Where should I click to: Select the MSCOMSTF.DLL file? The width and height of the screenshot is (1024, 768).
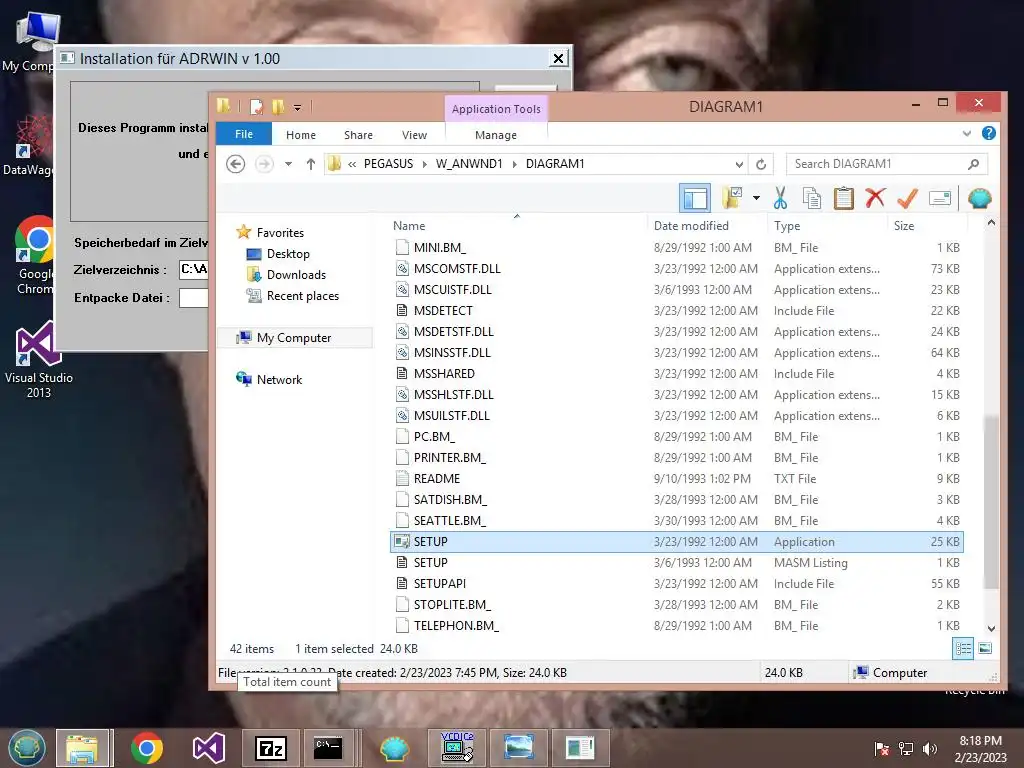[677, 268]
